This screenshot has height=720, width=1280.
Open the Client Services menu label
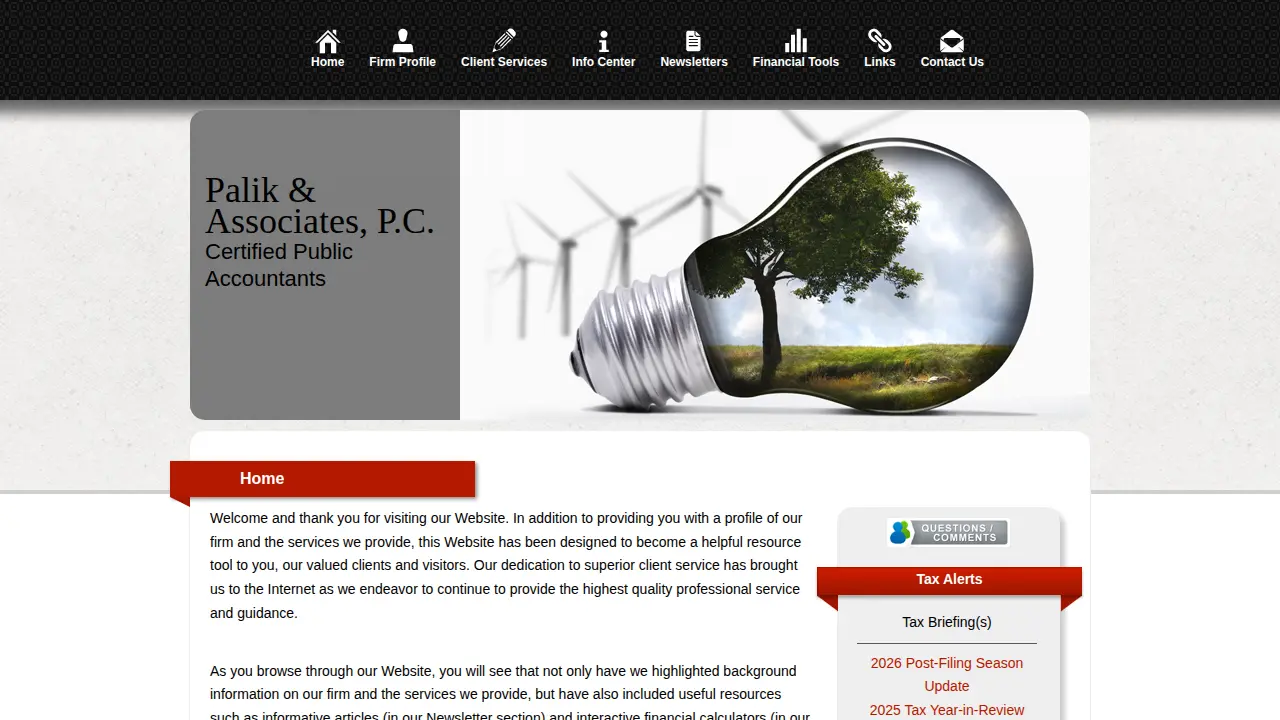(504, 62)
